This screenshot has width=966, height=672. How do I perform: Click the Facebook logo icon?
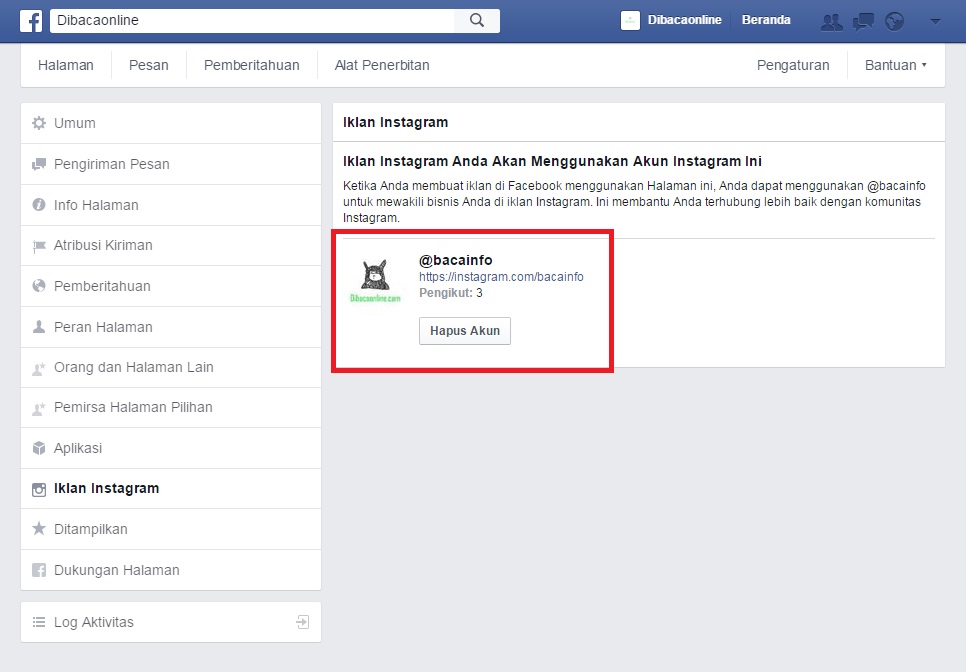[x=31, y=21]
